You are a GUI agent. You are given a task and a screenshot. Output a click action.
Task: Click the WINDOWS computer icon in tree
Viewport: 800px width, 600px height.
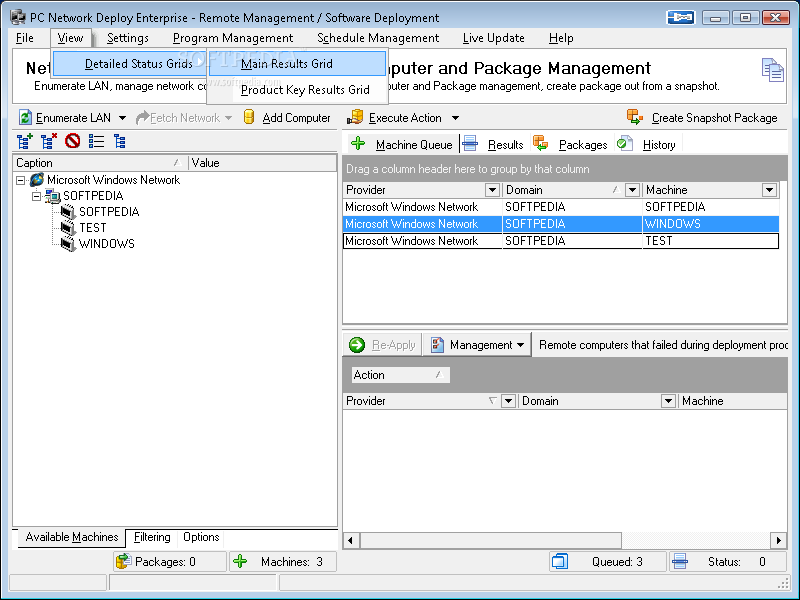tap(67, 243)
